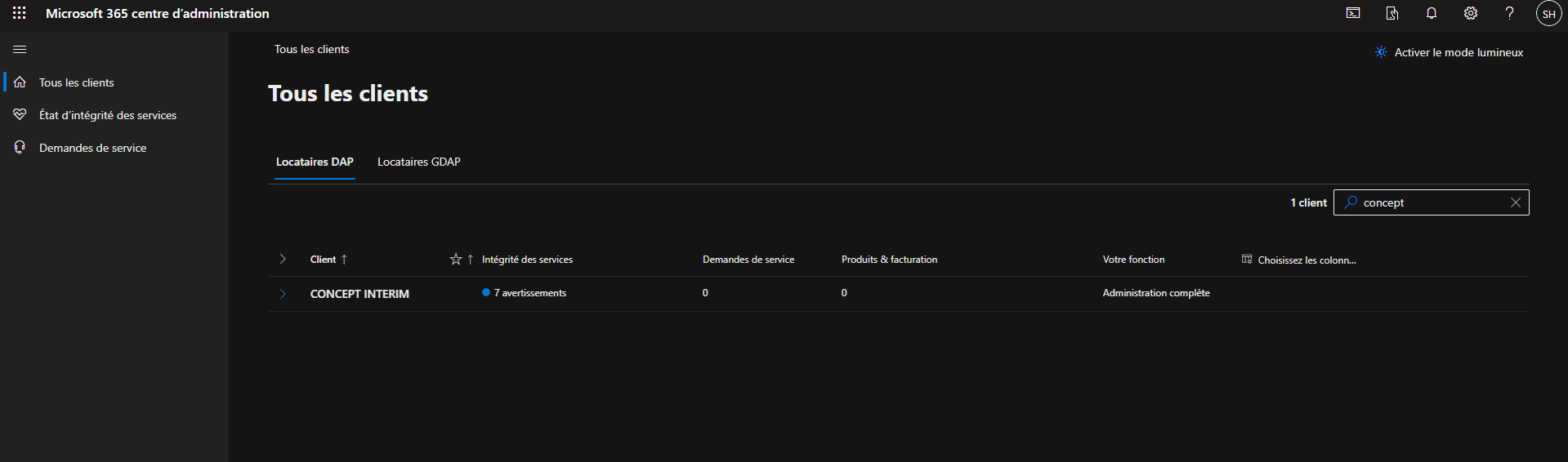Screen dimensions: 1568x462
Task: Expand the CONCEPT INTERIM row
Action: [x=283, y=294]
